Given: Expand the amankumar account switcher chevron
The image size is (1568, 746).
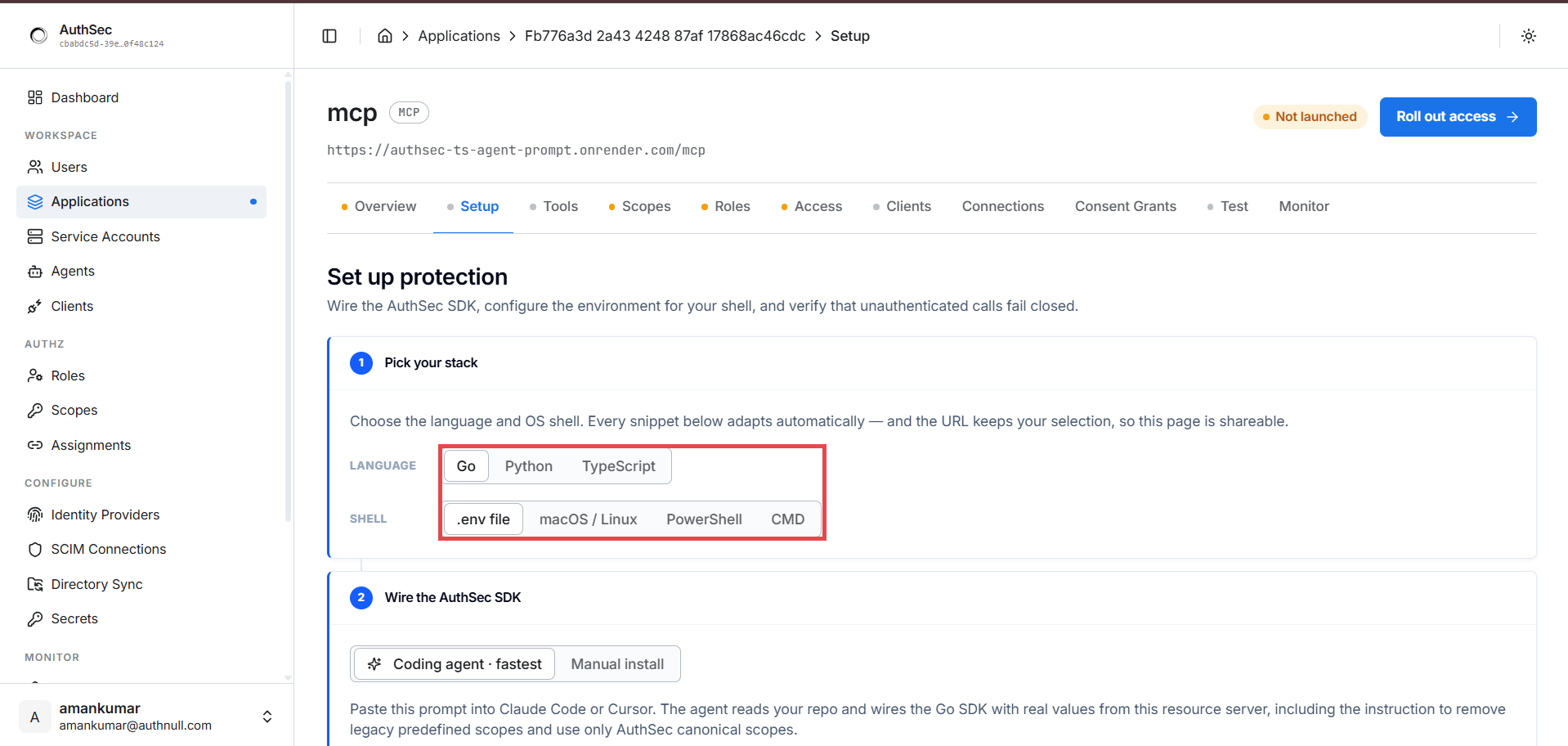Looking at the screenshot, I should coord(267,717).
